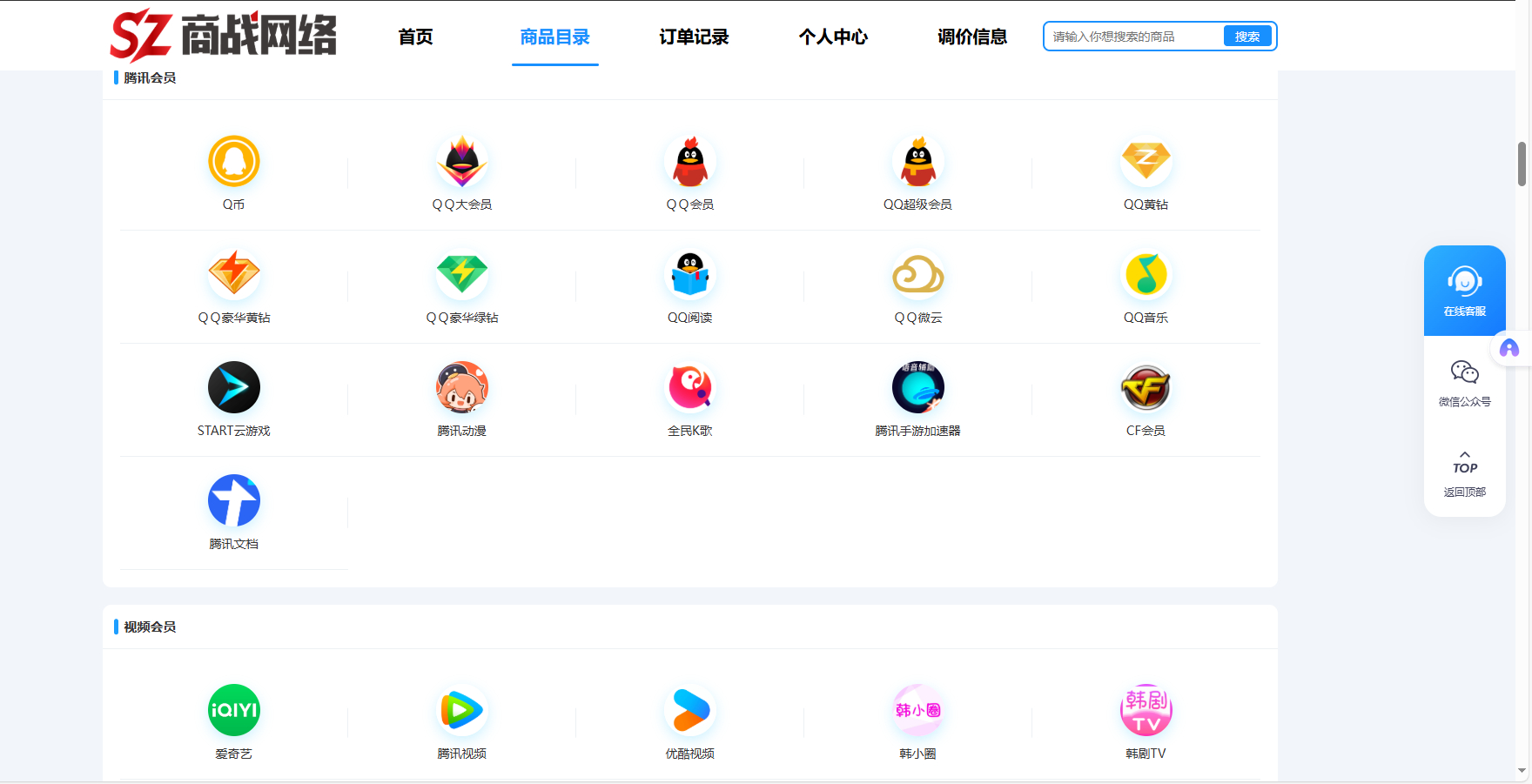Click the SZ 商战网络 logo
Screen dimensions: 1532x784
223,36
